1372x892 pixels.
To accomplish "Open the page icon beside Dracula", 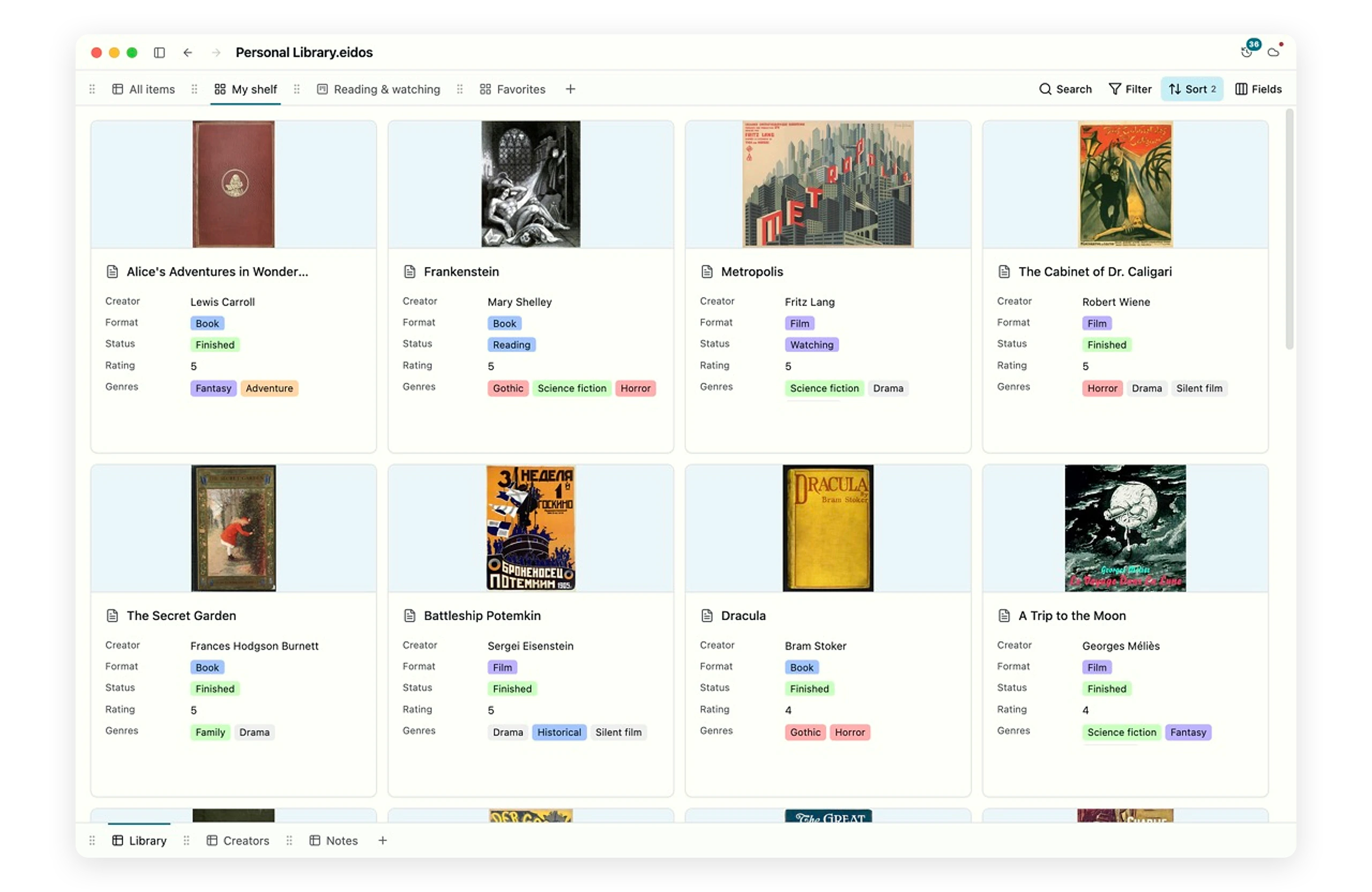I will coord(707,616).
